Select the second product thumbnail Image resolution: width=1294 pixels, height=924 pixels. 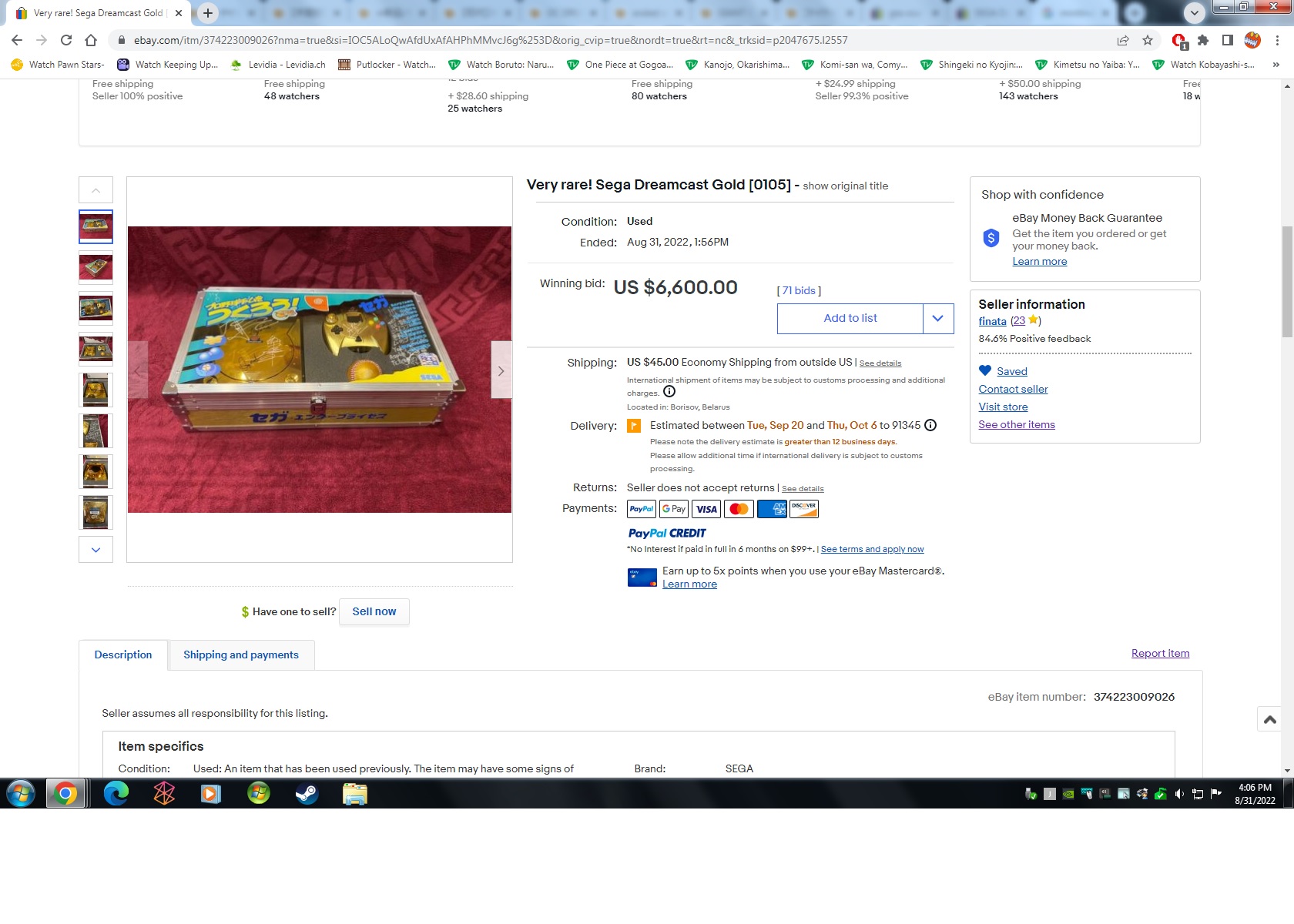click(96, 267)
